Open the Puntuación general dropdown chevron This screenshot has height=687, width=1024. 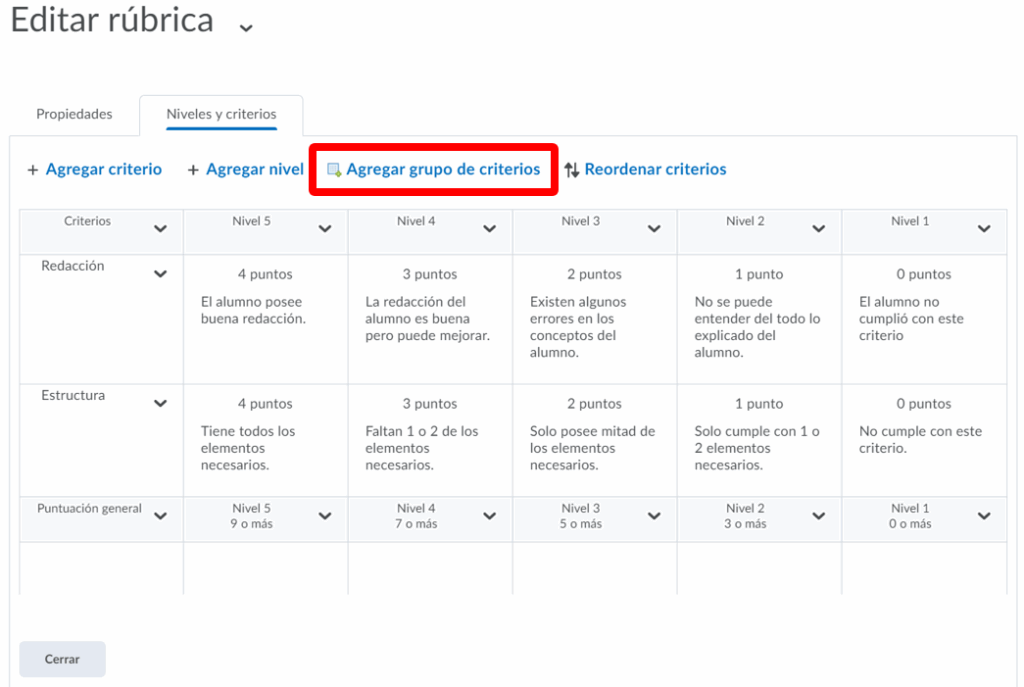coord(160,517)
